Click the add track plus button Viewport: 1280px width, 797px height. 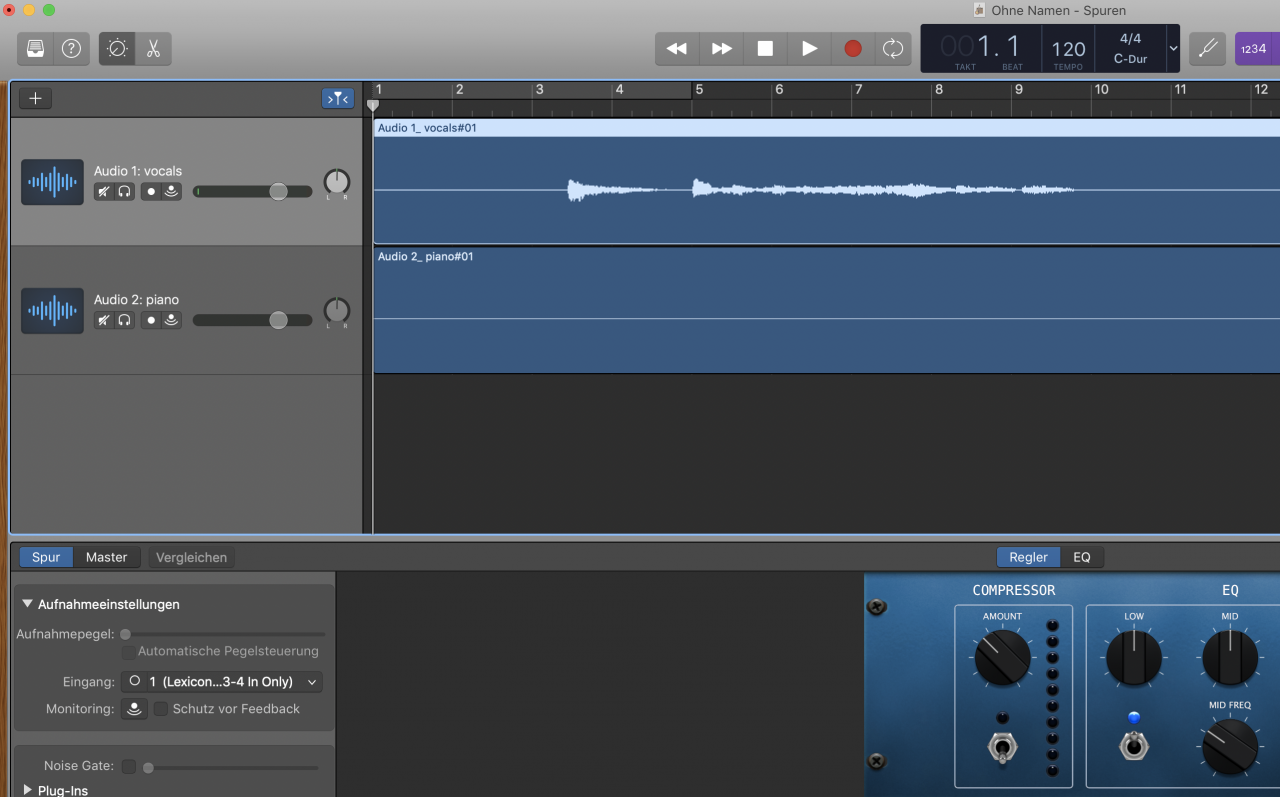click(35, 98)
